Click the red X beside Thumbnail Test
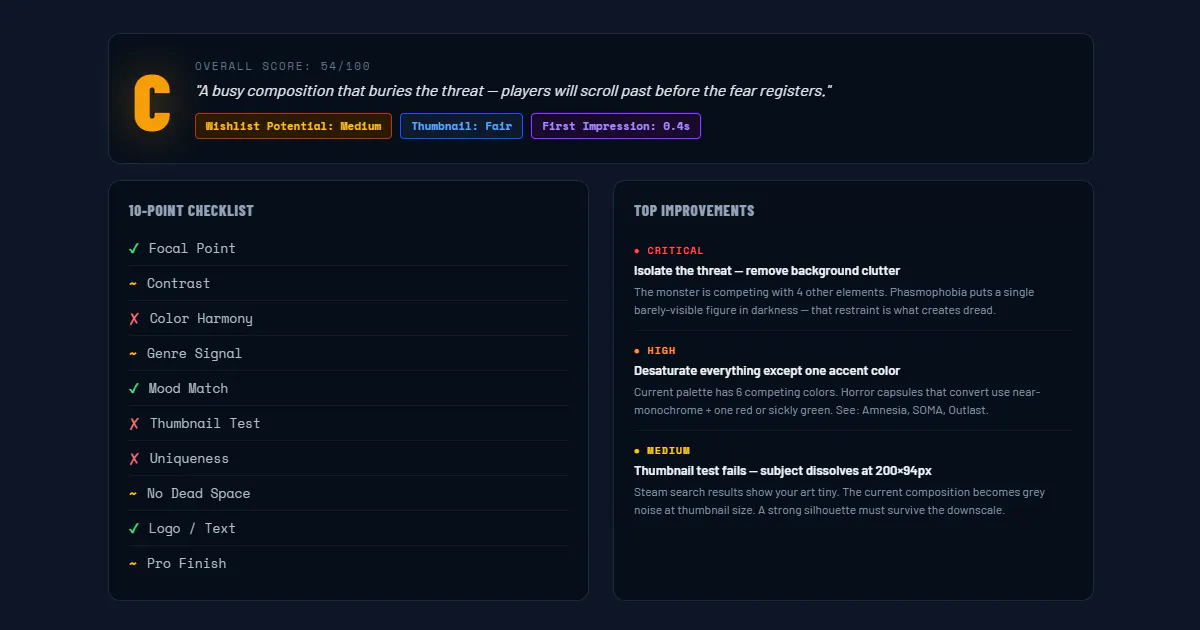Viewport: 1200px width, 630px height. [x=134, y=423]
